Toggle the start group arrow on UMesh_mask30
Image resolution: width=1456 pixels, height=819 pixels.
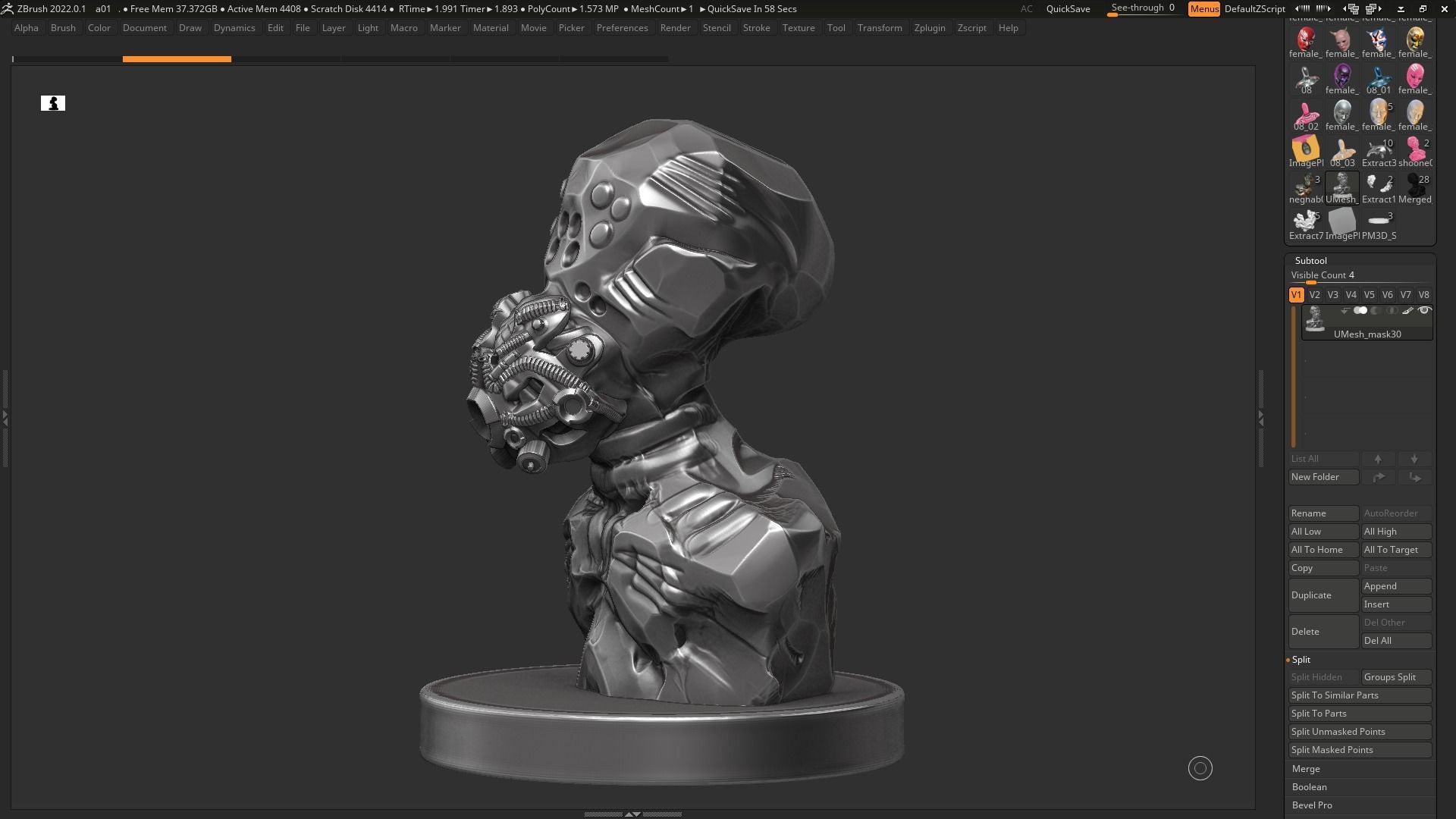point(1345,311)
